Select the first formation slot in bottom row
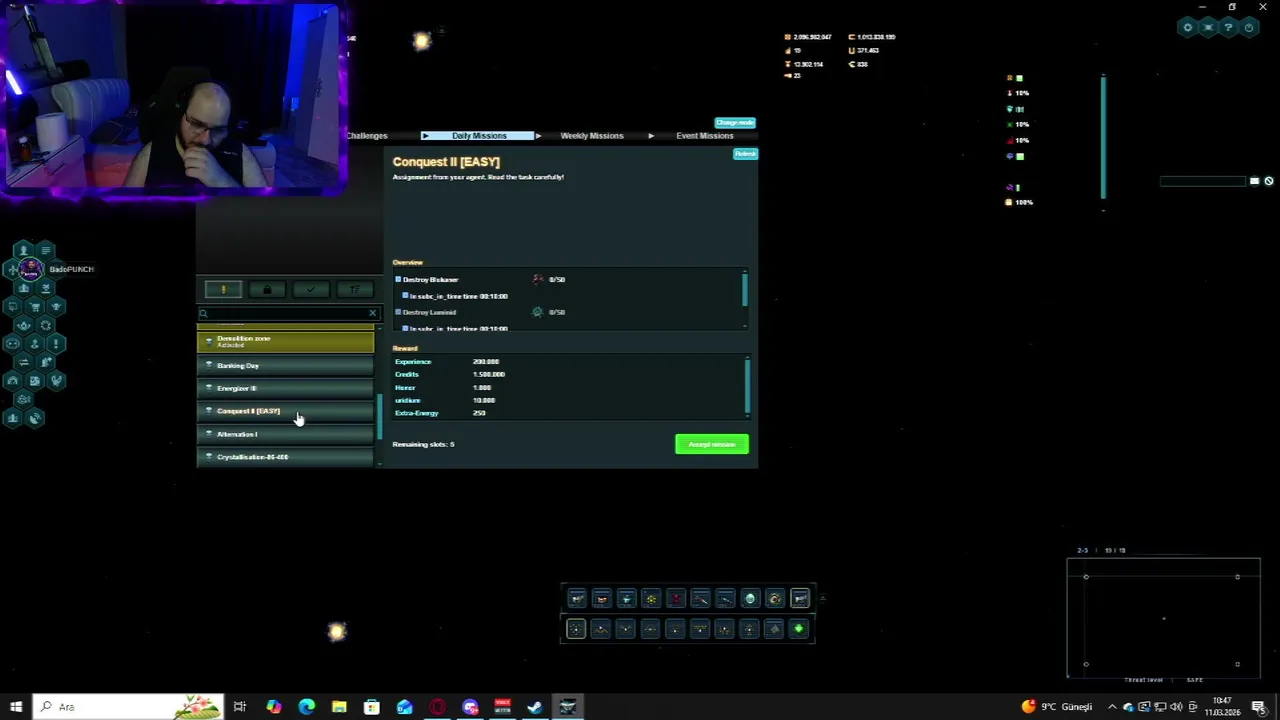The height and width of the screenshot is (720, 1280). [x=576, y=629]
